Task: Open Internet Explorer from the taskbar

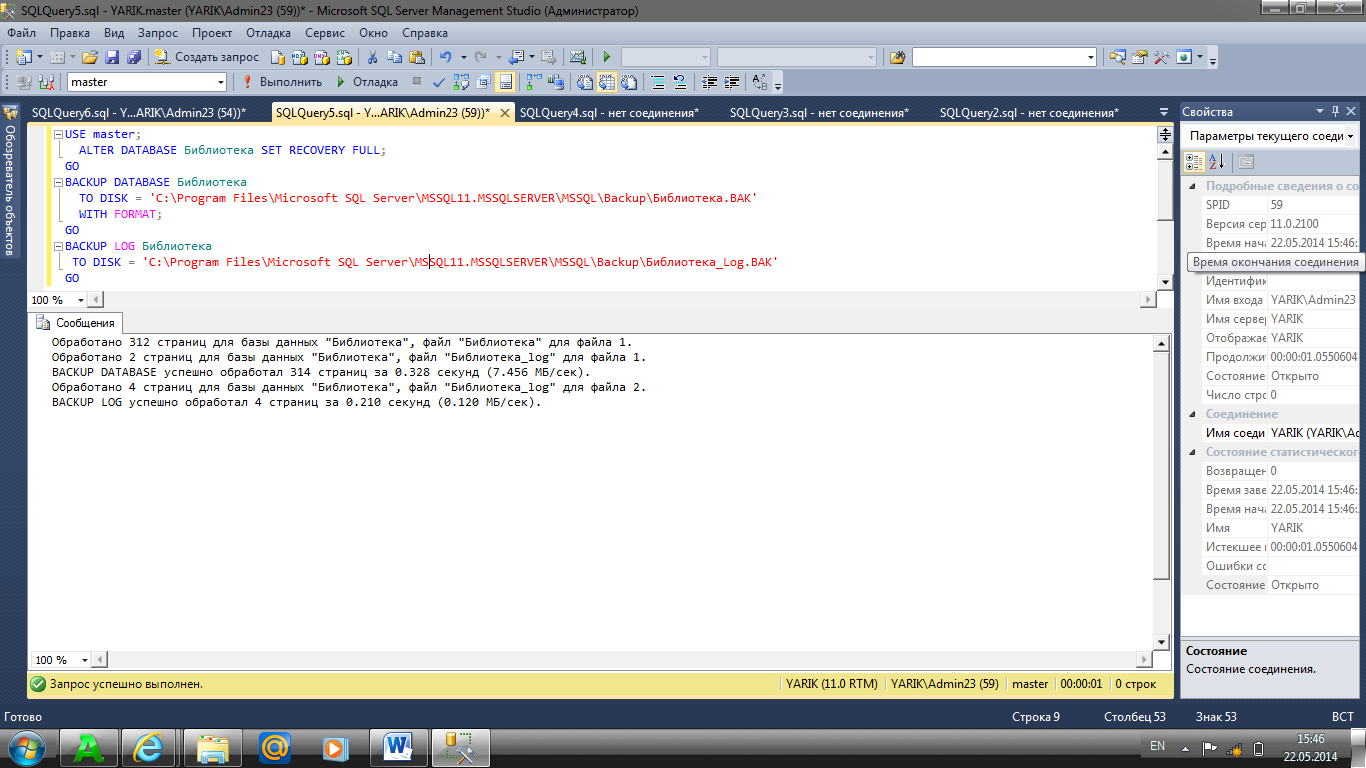Action: (150, 746)
